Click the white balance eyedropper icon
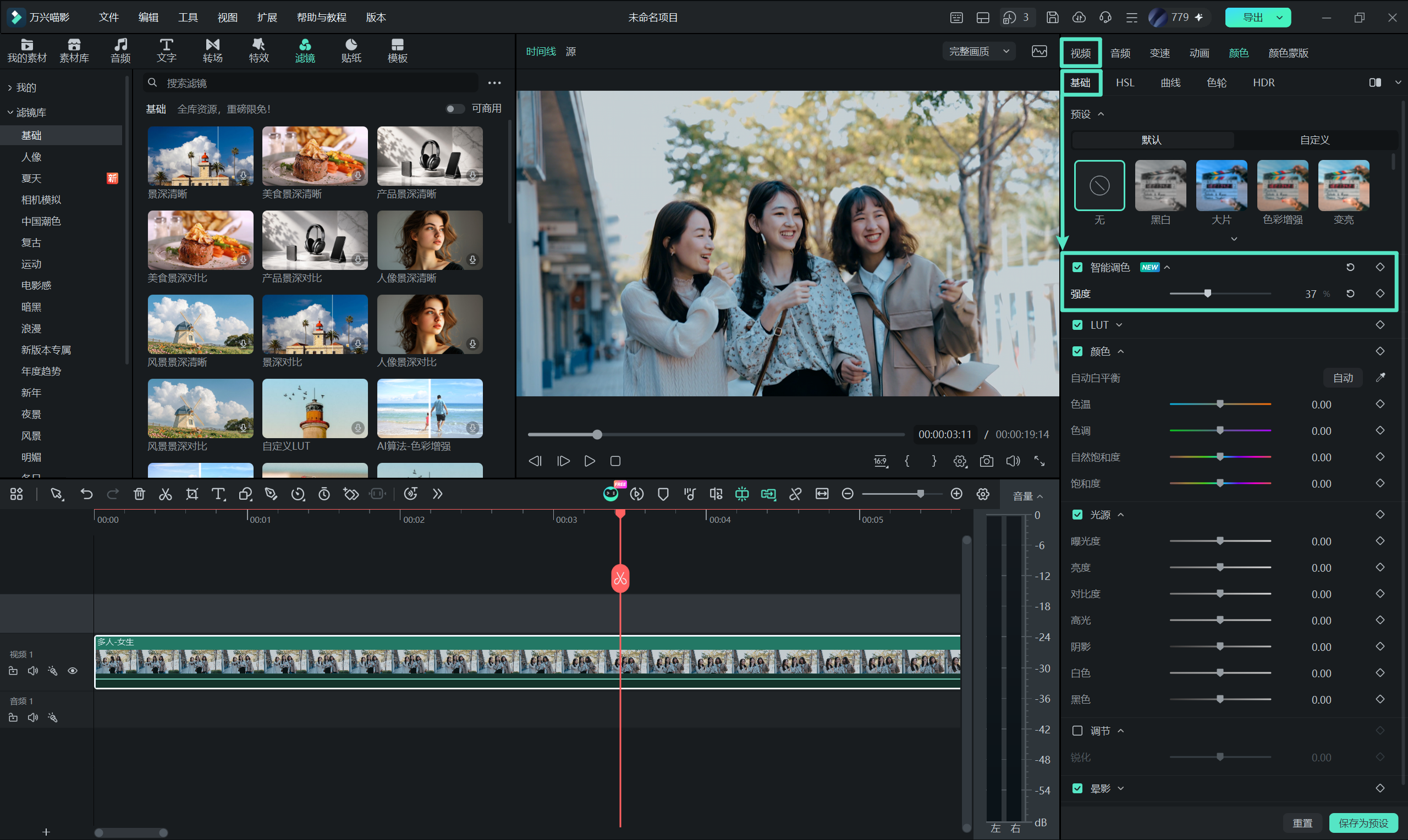The width and height of the screenshot is (1408, 840). click(x=1380, y=378)
